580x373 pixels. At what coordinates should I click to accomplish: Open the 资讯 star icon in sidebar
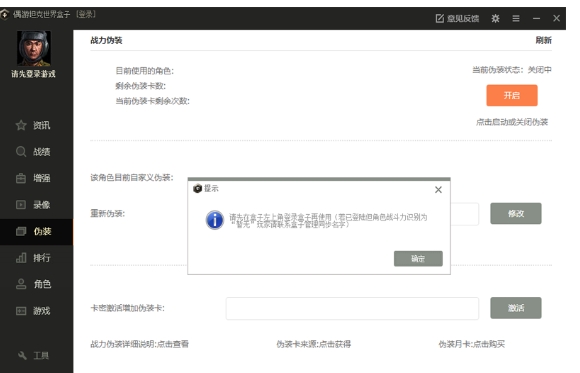coord(21,125)
